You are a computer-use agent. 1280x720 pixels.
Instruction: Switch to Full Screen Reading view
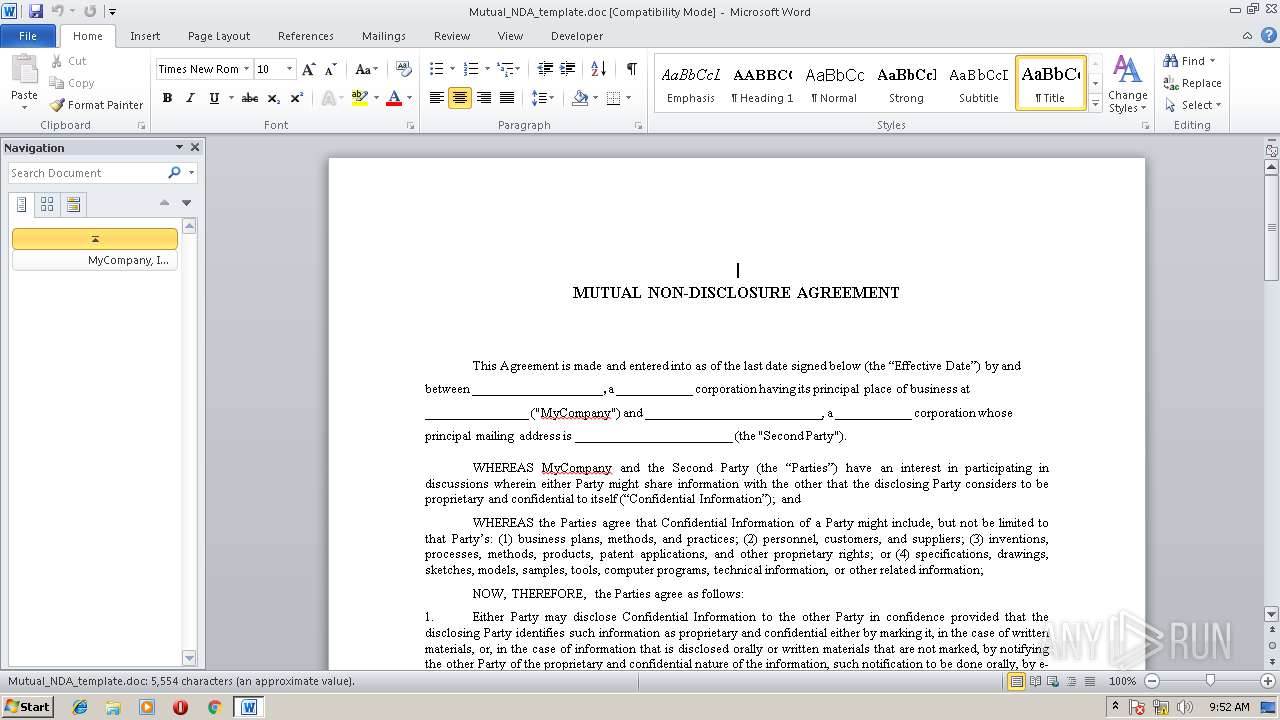1035,681
